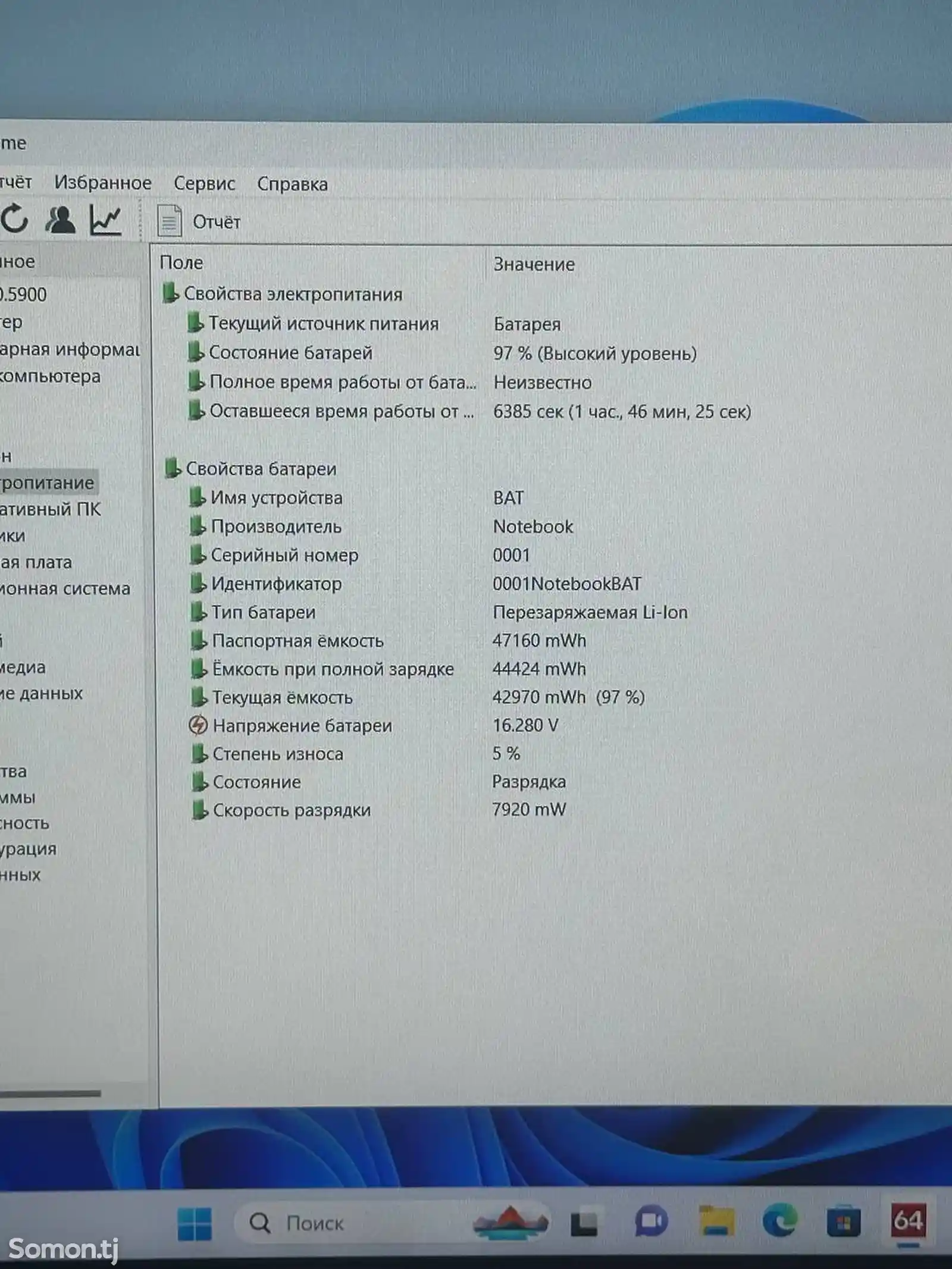The height and width of the screenshot is (1269, 952).
Task: Click the Отчёт report button
Action: click(199, 222)
